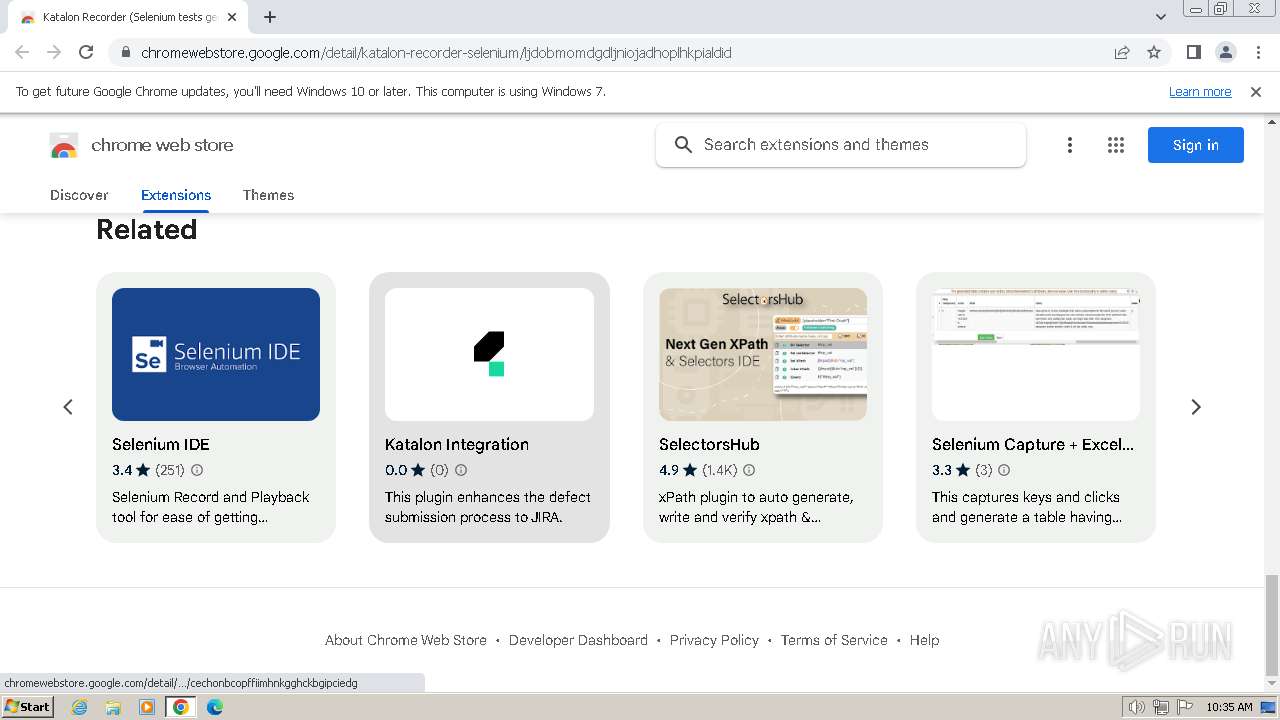Show rating info for Selenium Capture + Excel
The width and height of the screenshot is (1280, 720).
coord(1004,470)
